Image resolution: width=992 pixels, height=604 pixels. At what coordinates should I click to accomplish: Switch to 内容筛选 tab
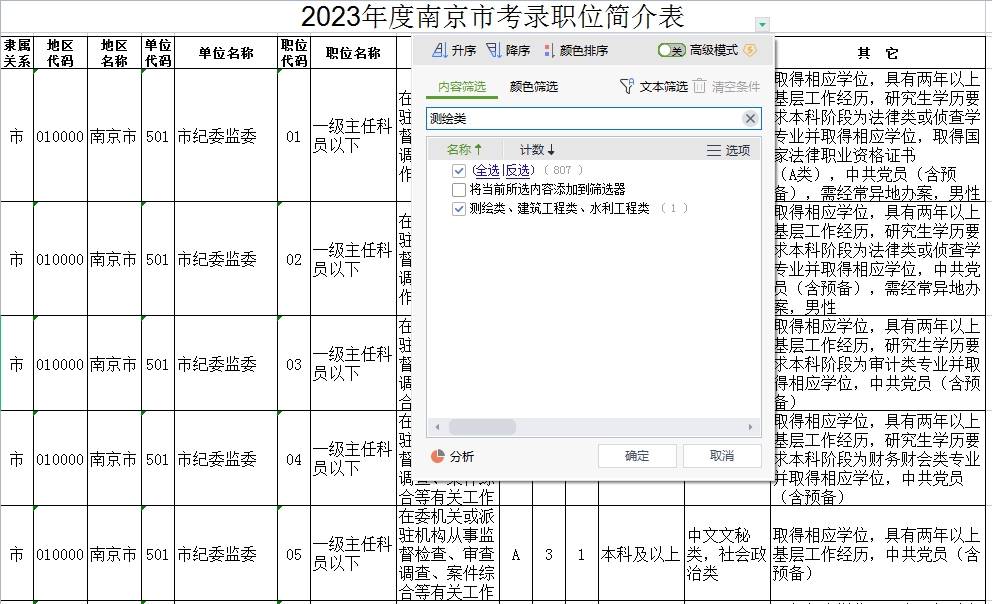[x=462, y=87]
